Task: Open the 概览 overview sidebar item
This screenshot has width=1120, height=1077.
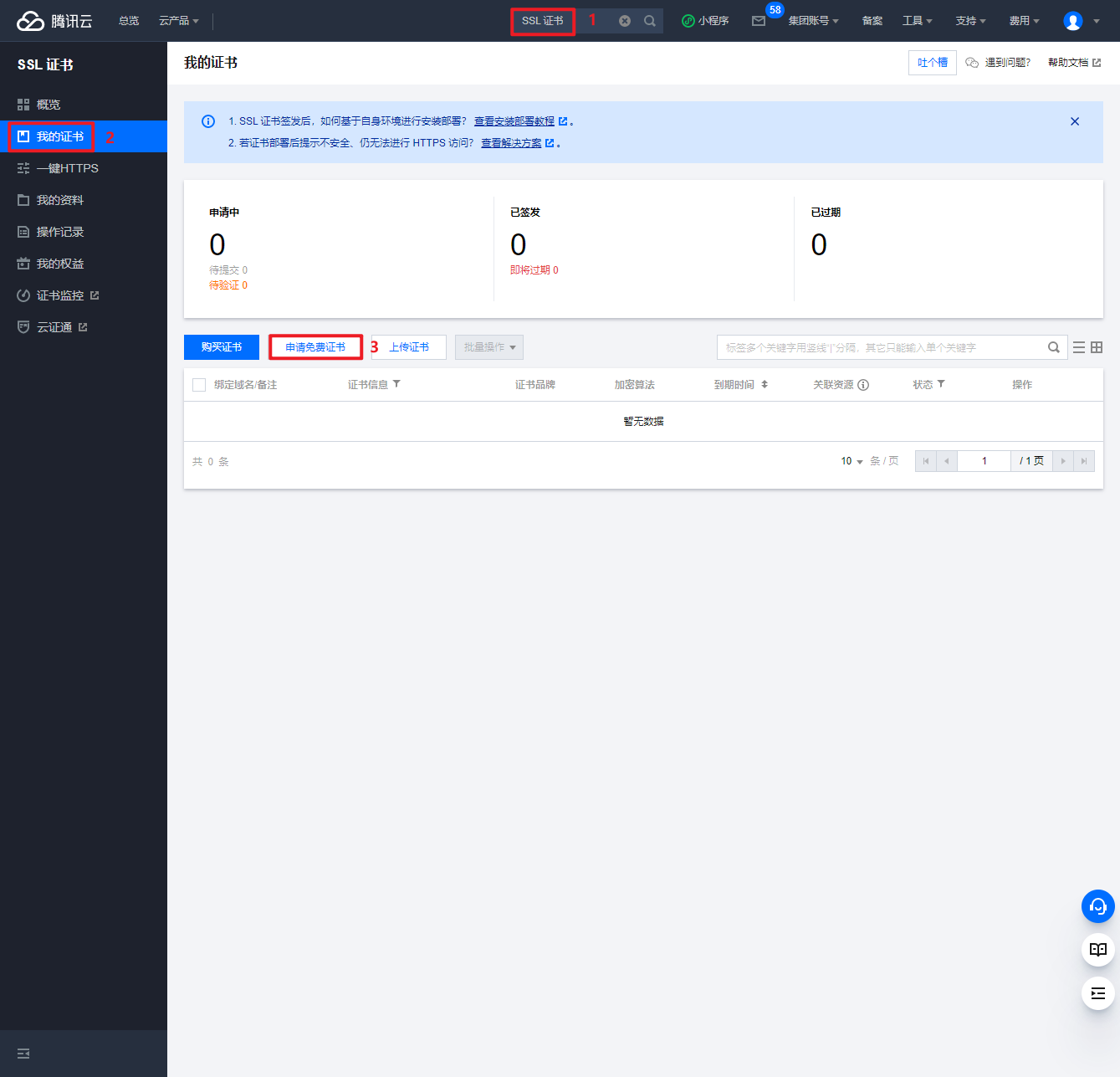Action: pos(84,105)
